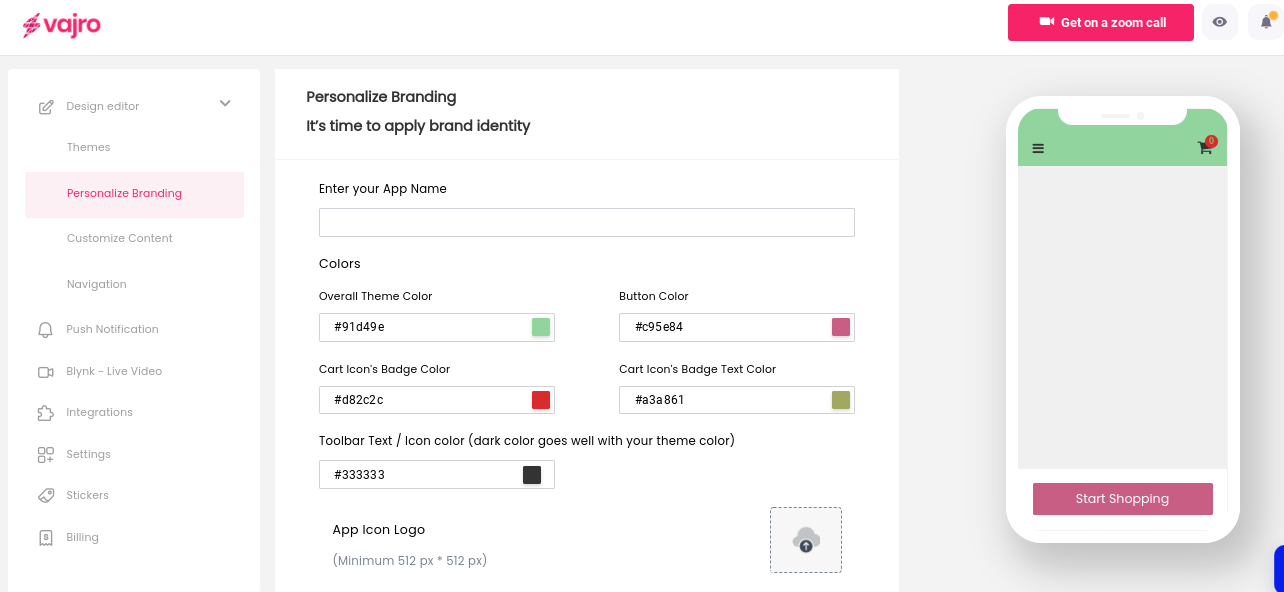Open the Integrations section

98,412
